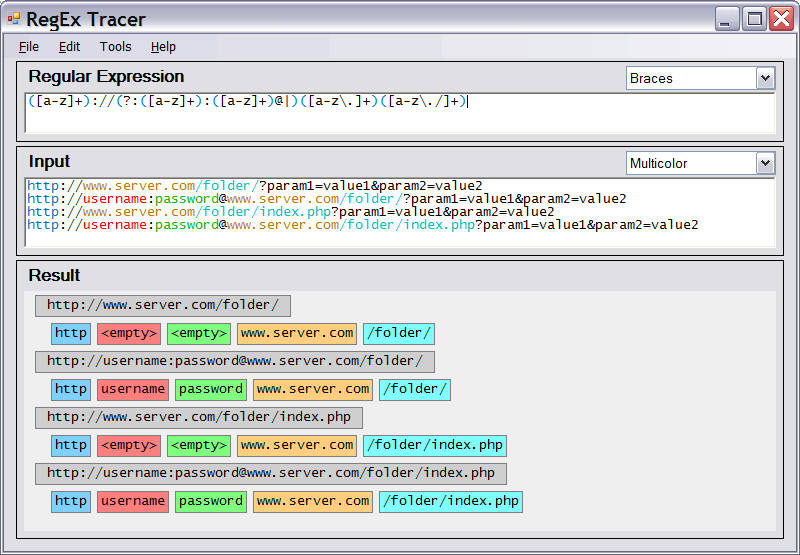Select the first match http://www.server.com/folder/
The width and height of the screenshot is (800, 555).
pos(163,306)
